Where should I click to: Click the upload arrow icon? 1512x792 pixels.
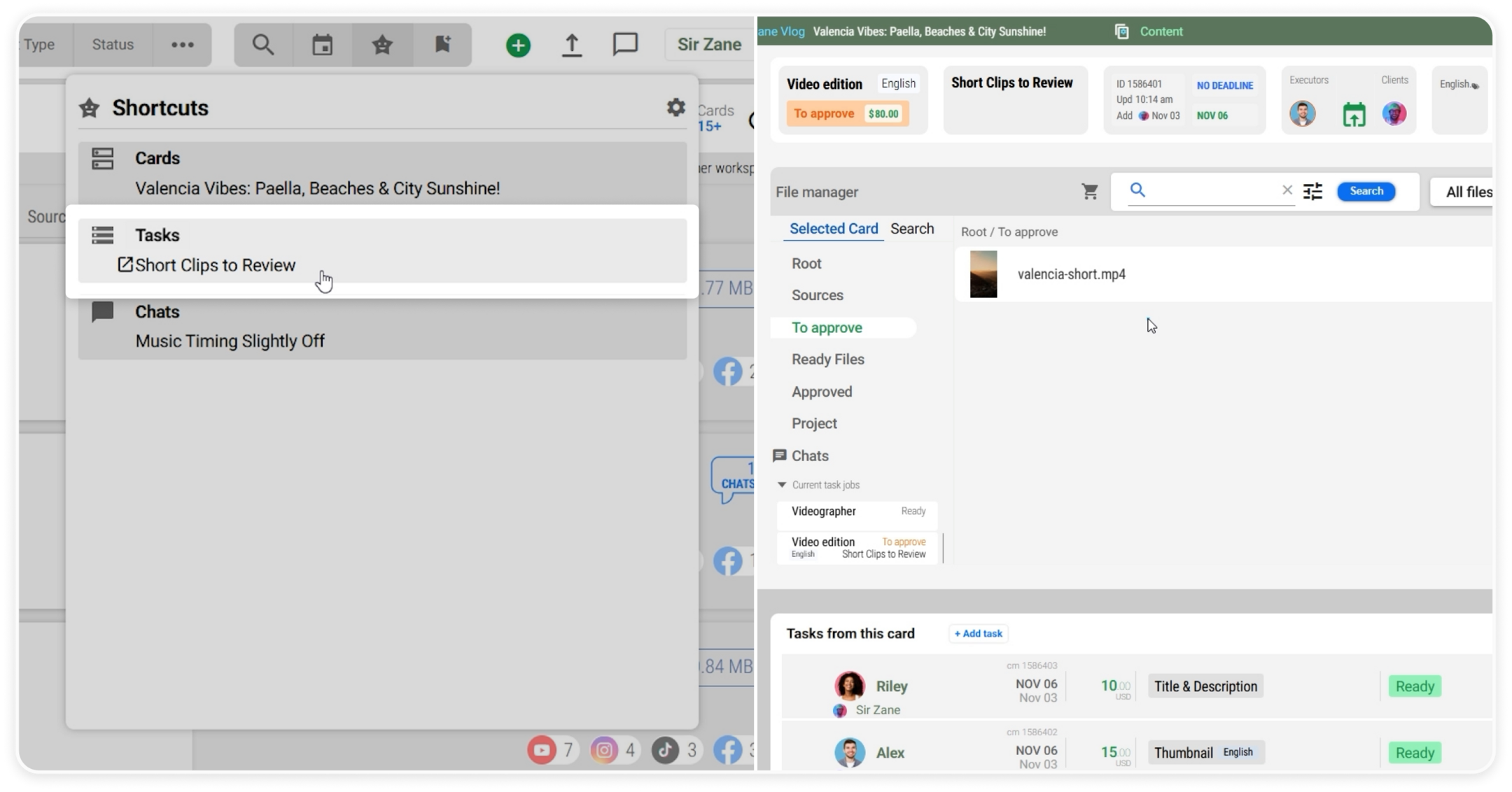coord(572,45)
